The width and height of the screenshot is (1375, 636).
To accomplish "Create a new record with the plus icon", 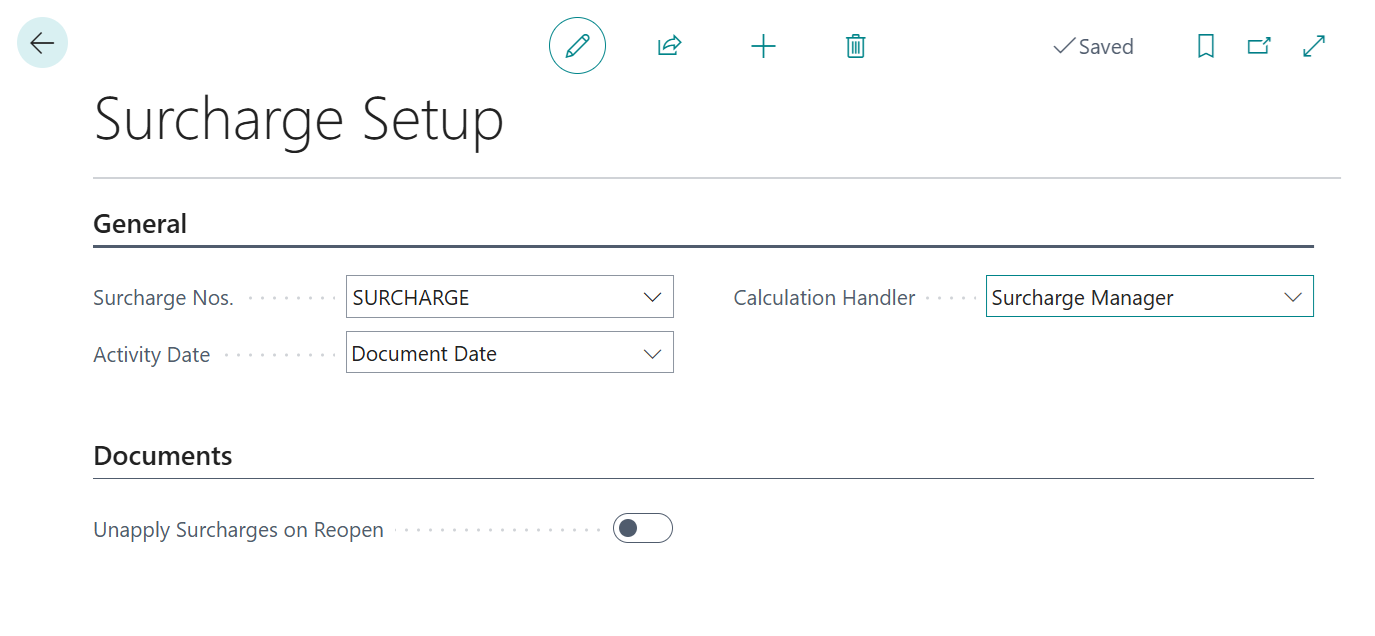I will coord(763,45).
